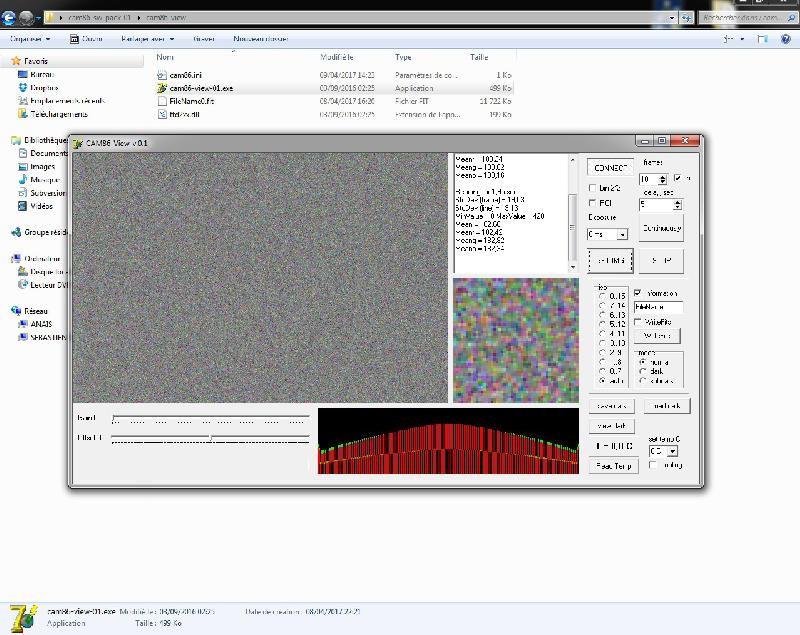Open the Groupe résidentiel icon
This screenshot has height=635, width=800.
tap(16, 232)
